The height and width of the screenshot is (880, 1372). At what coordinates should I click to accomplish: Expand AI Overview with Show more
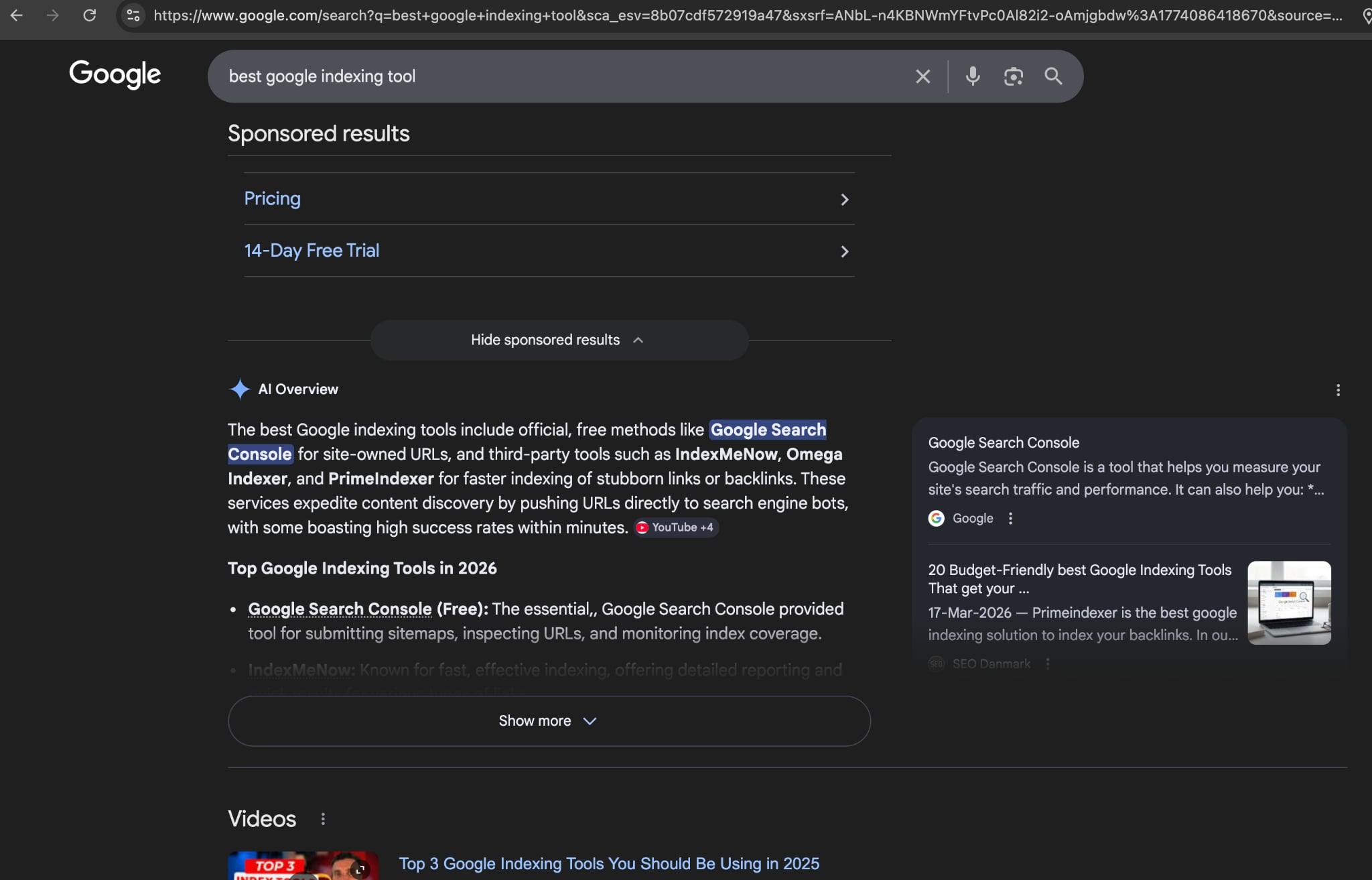tap(549, 721)
